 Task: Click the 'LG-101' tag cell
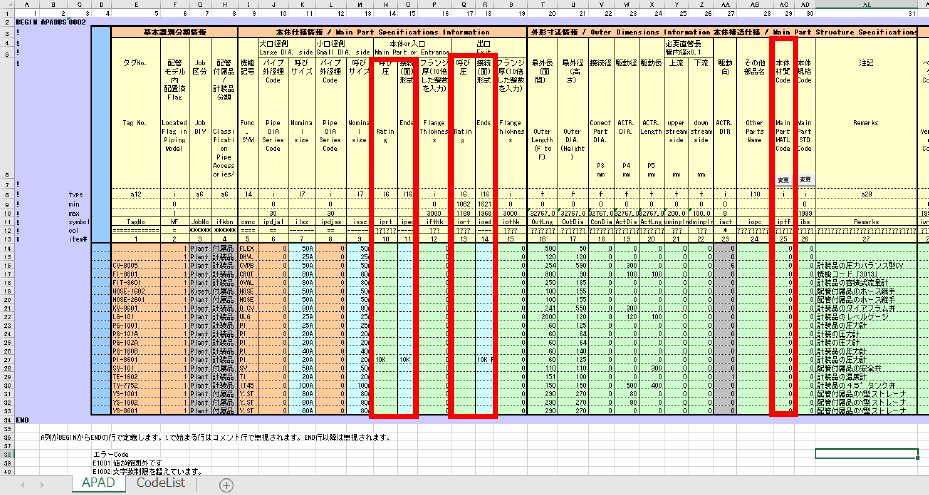tap(136, 317)
